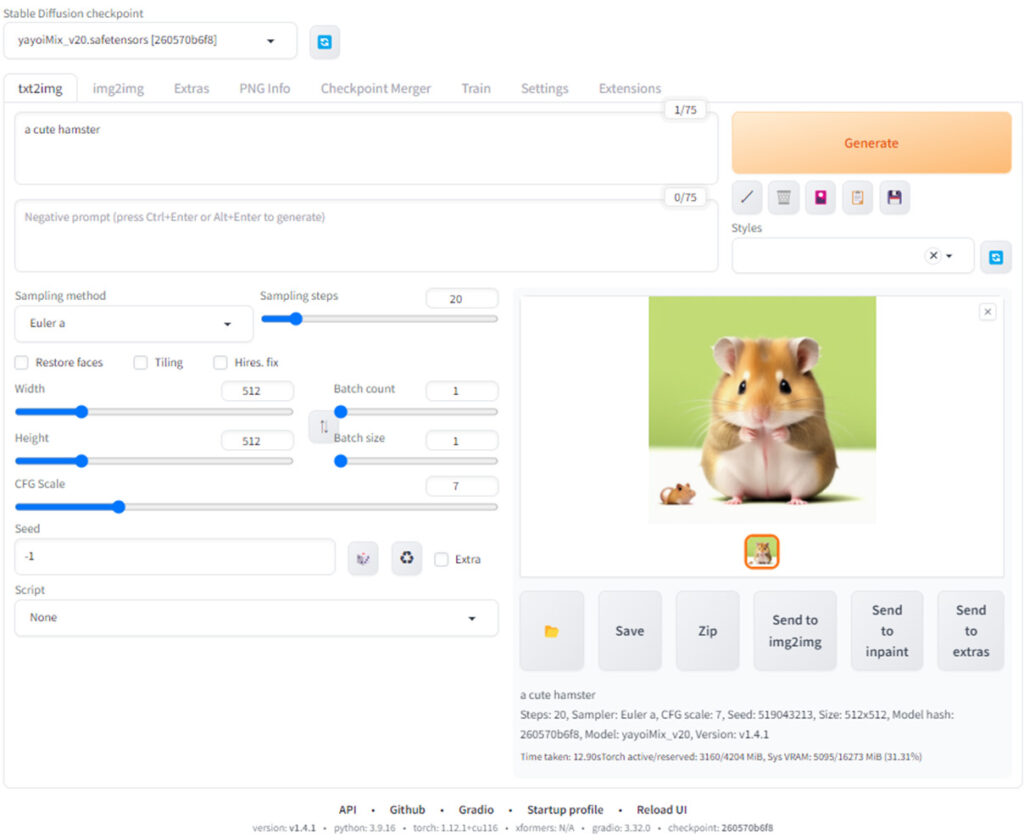Randomize seed with the dice icon
Viewport: 1024px width, 840px height.
(363, 558)
